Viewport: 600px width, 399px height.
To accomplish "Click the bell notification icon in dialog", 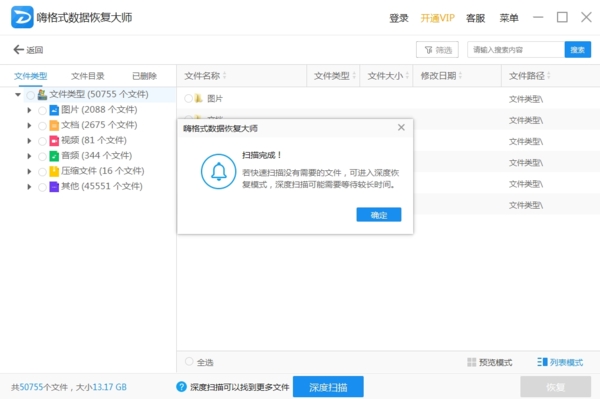I will (218, 172).
